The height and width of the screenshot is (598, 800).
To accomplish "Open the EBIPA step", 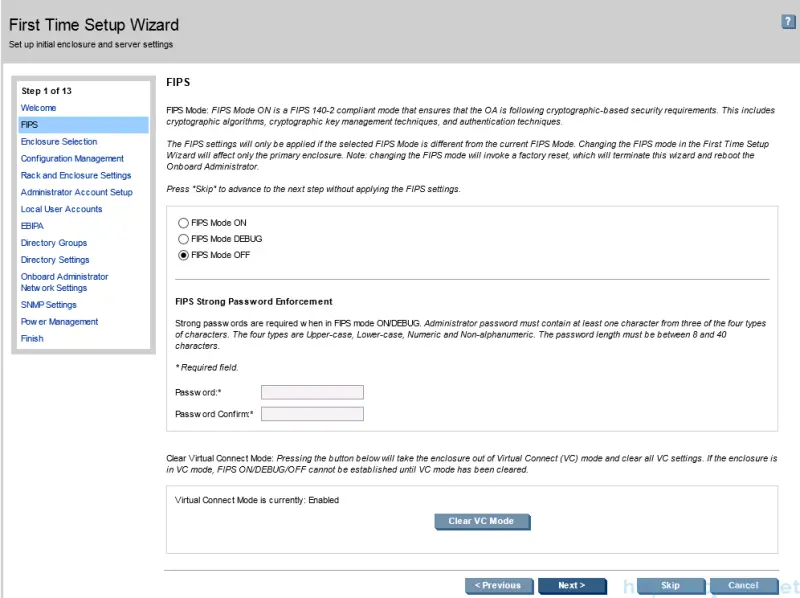I will pyautogui.click(x=32, y=226).
